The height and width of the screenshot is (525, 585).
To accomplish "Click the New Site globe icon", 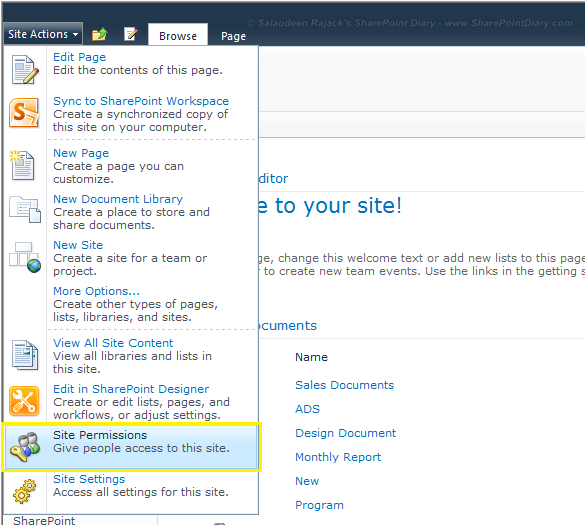I will (25, 257).
